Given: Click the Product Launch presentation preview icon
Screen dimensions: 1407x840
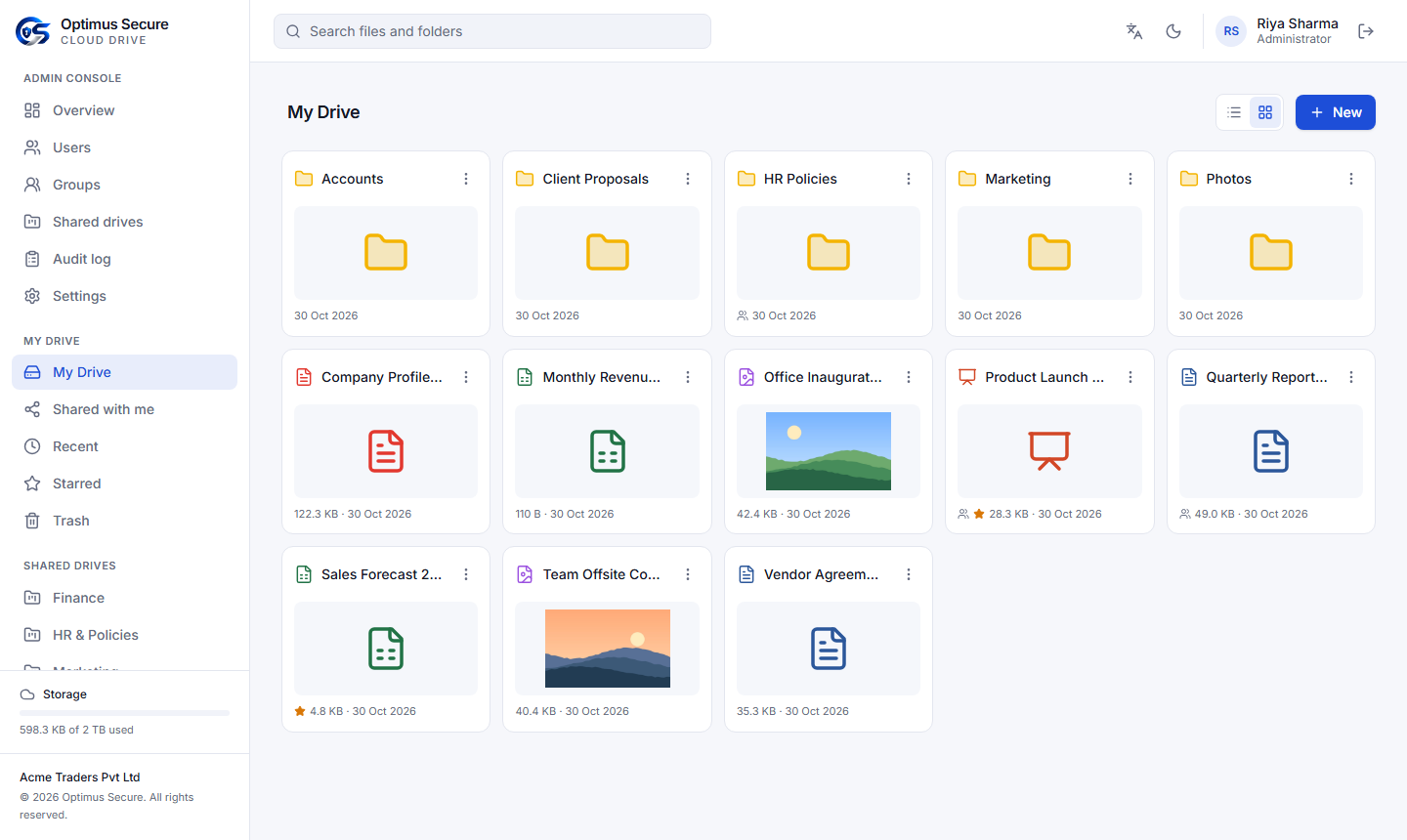Looking at the screenshot, I should [1049, 451].
